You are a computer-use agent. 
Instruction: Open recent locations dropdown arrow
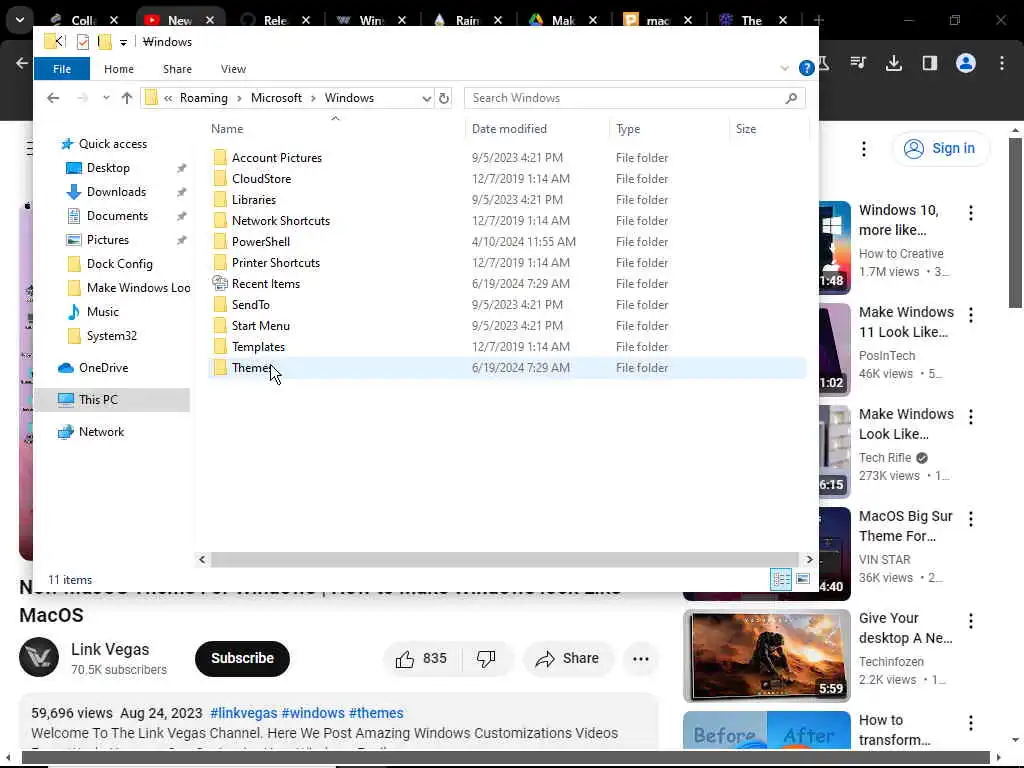106,98
